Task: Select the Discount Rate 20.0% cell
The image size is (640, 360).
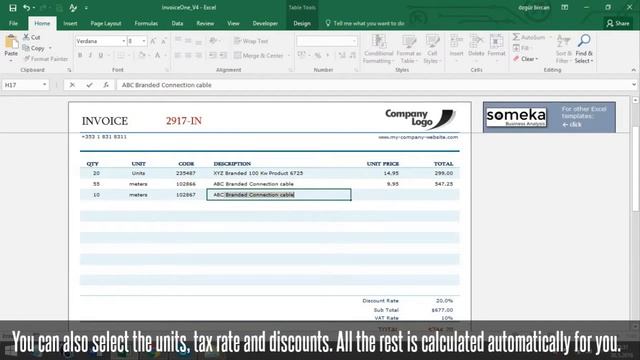Action: coord(444,301)
